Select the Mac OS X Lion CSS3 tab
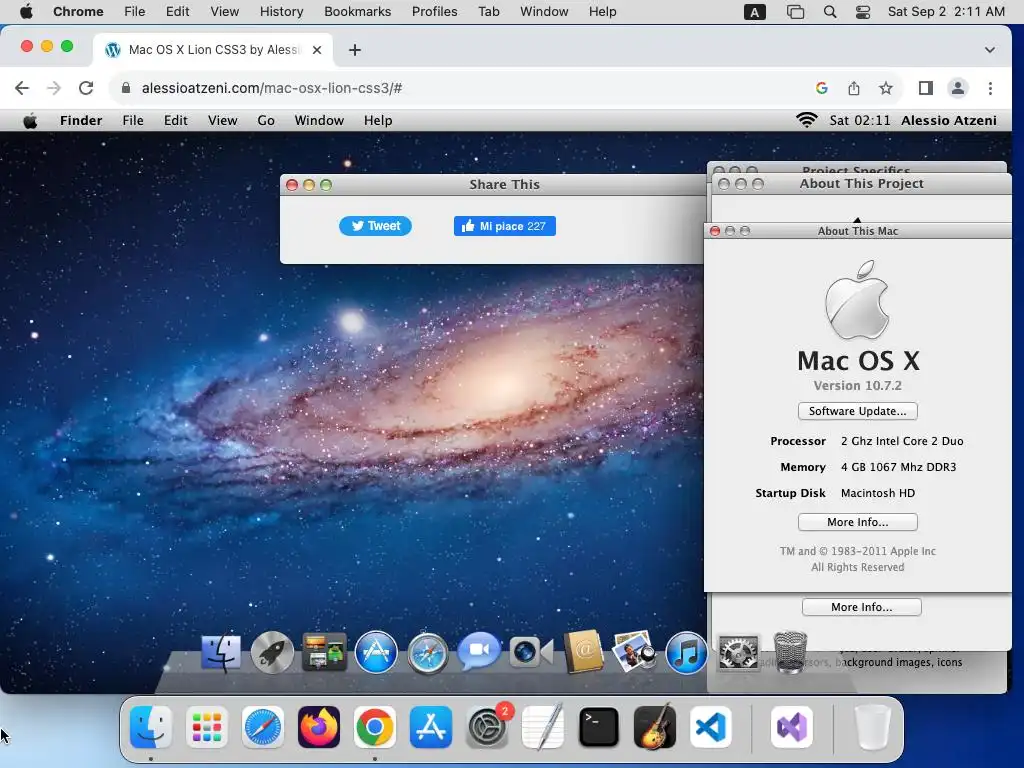This screenshot has width=1024, height=768. pyautogui.click(x=212, y=50)
